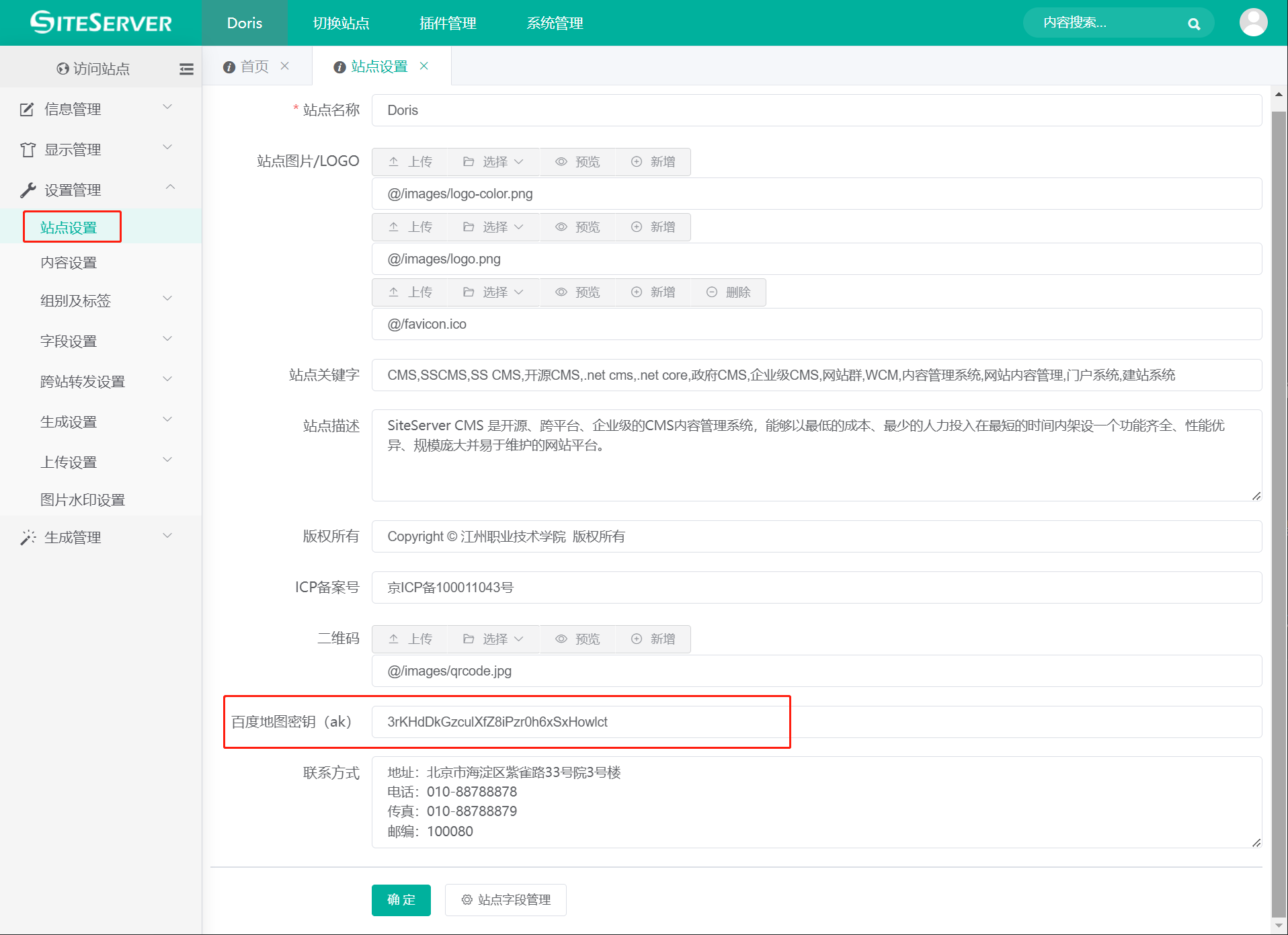Click the 确定 confirm button
The width and height of the screenshot is (1288, 935).
pyautogui.click(x=401, y=900)
